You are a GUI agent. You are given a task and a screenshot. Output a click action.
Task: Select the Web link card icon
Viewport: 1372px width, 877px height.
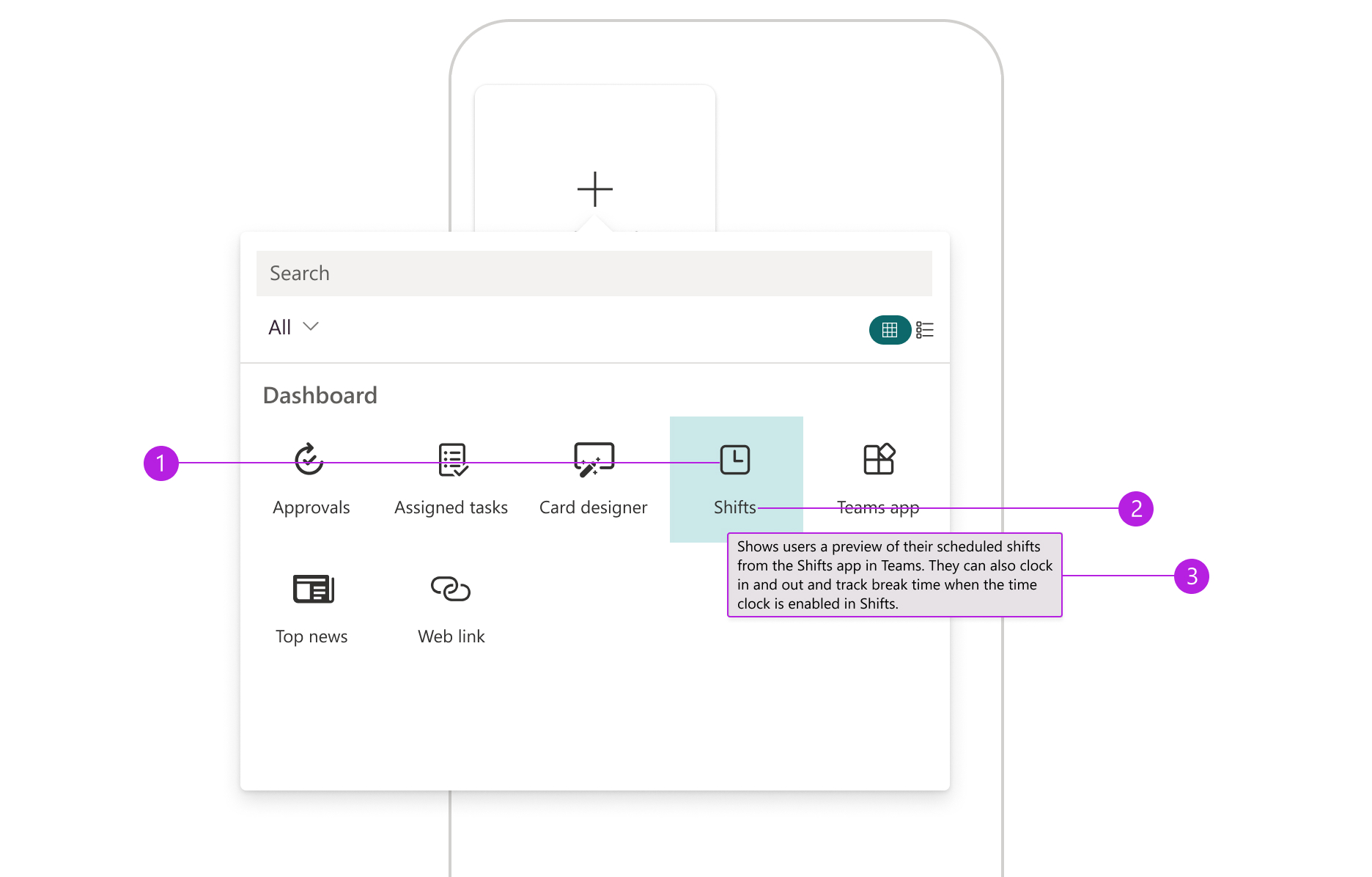coord(451,588)
